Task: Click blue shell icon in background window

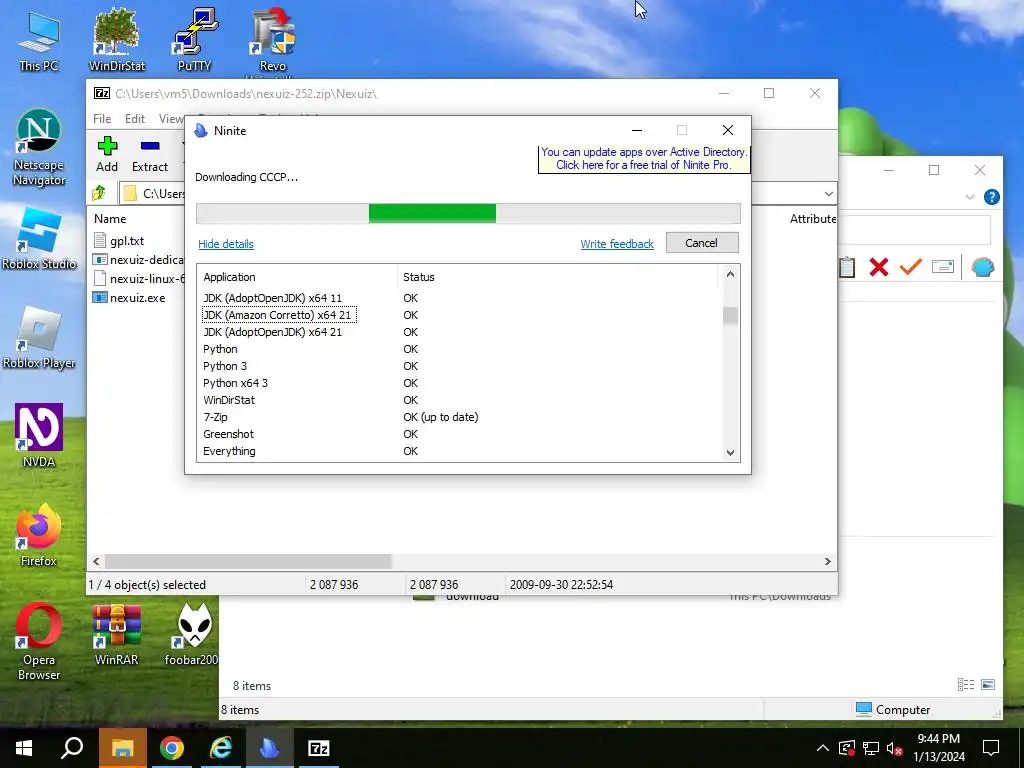Action: click(x=982, y=266)
